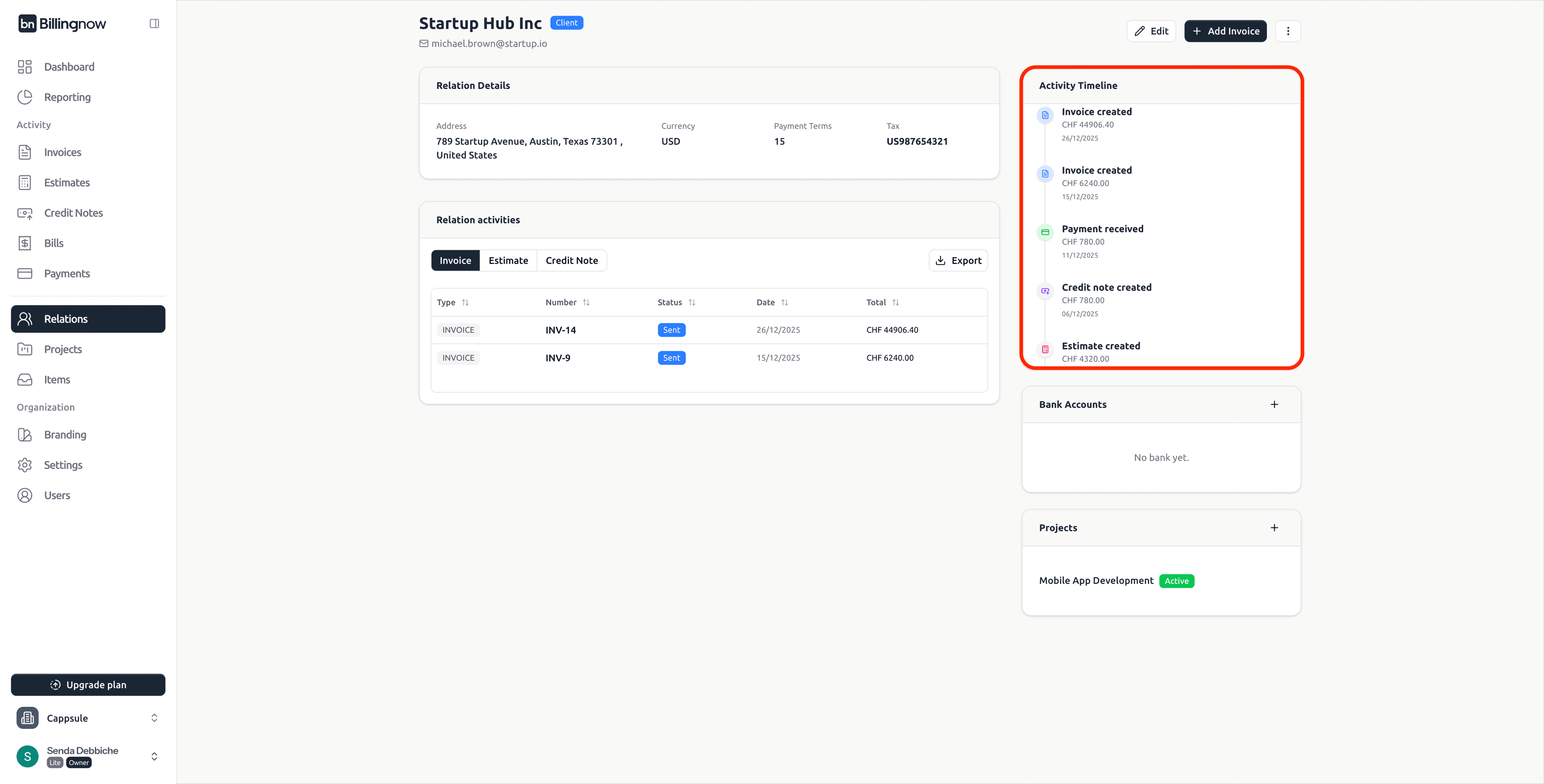Expand Senda Debbiche user menu
Image resolution: width=1544 pixels, height=784 pixels.
(154, 756)
